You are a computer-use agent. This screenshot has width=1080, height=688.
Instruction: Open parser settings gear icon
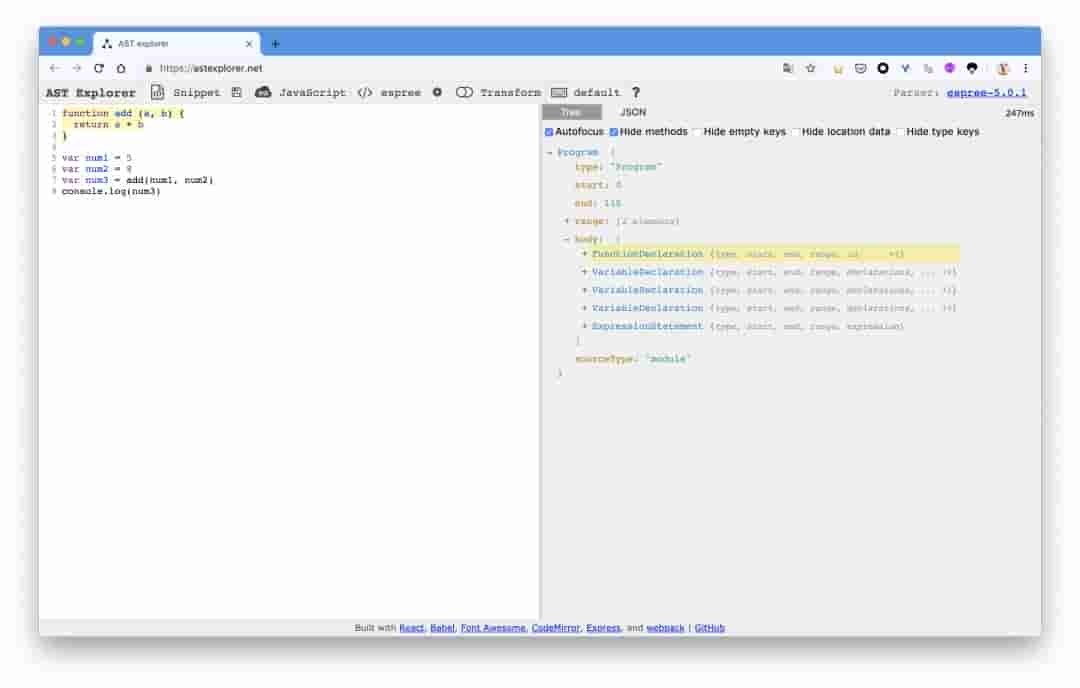[437, 93]
